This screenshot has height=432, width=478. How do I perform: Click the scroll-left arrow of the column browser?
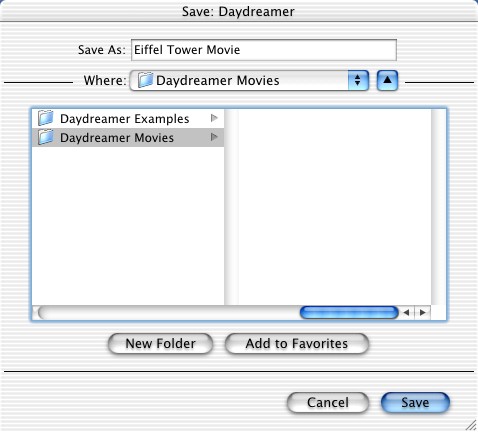tap(406, 313)
